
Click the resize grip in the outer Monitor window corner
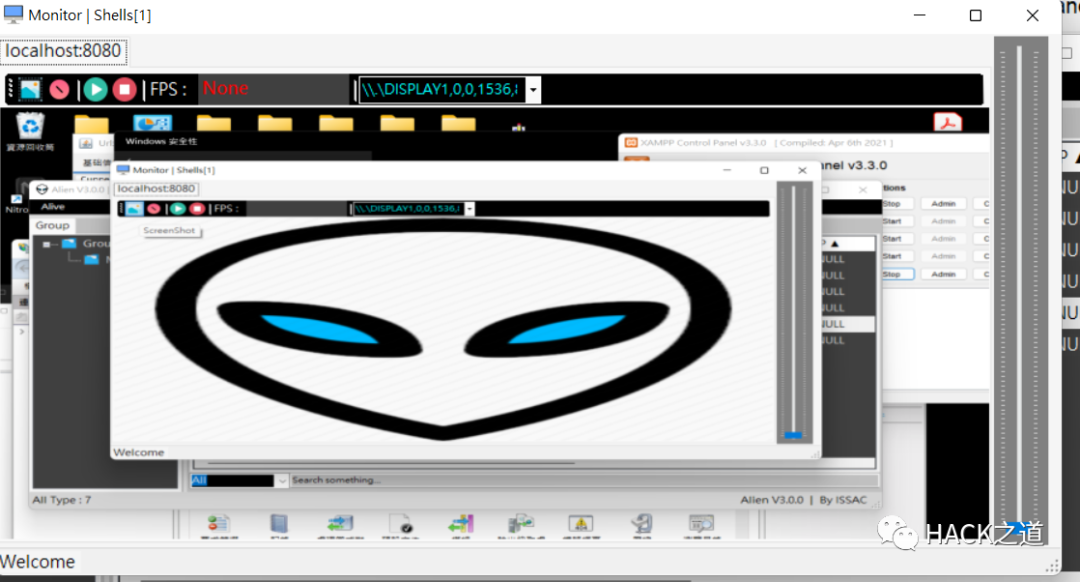pos(1052,566)
